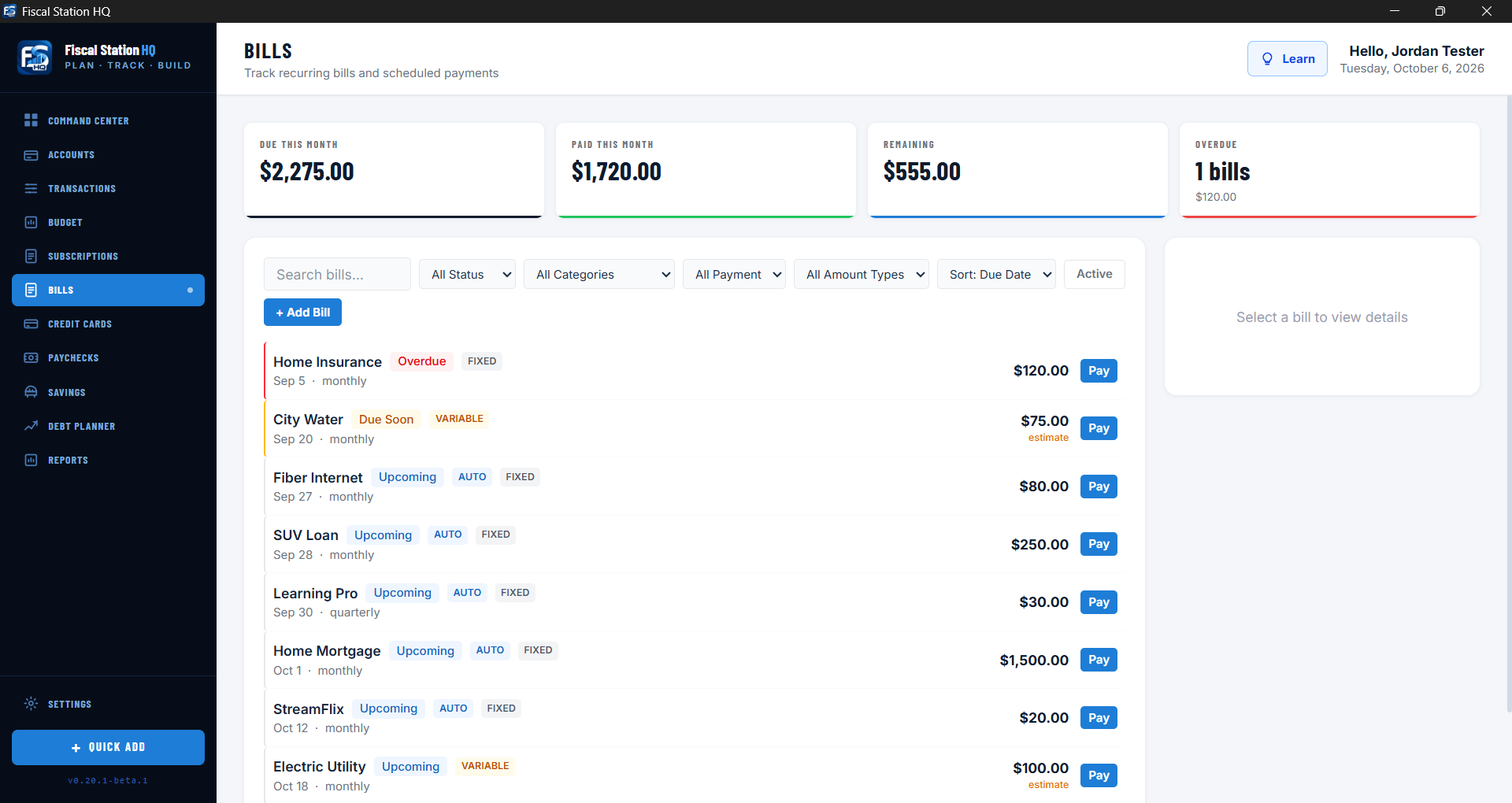Open the Subscriptions menu item
This screenshot has height=803, width=1512.
click(108, 257)
